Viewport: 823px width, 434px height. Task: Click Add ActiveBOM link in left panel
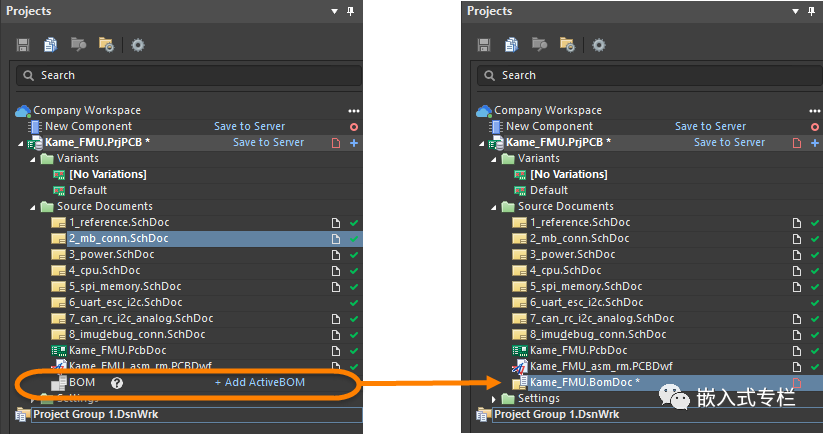260,383
